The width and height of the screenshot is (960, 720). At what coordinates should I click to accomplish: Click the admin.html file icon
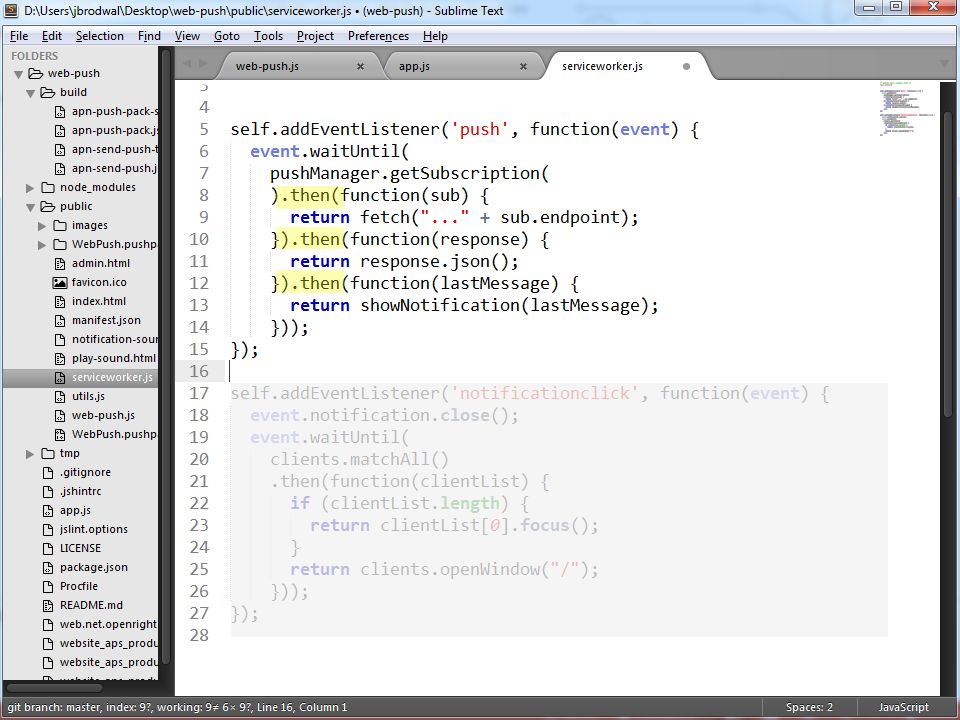60,263
